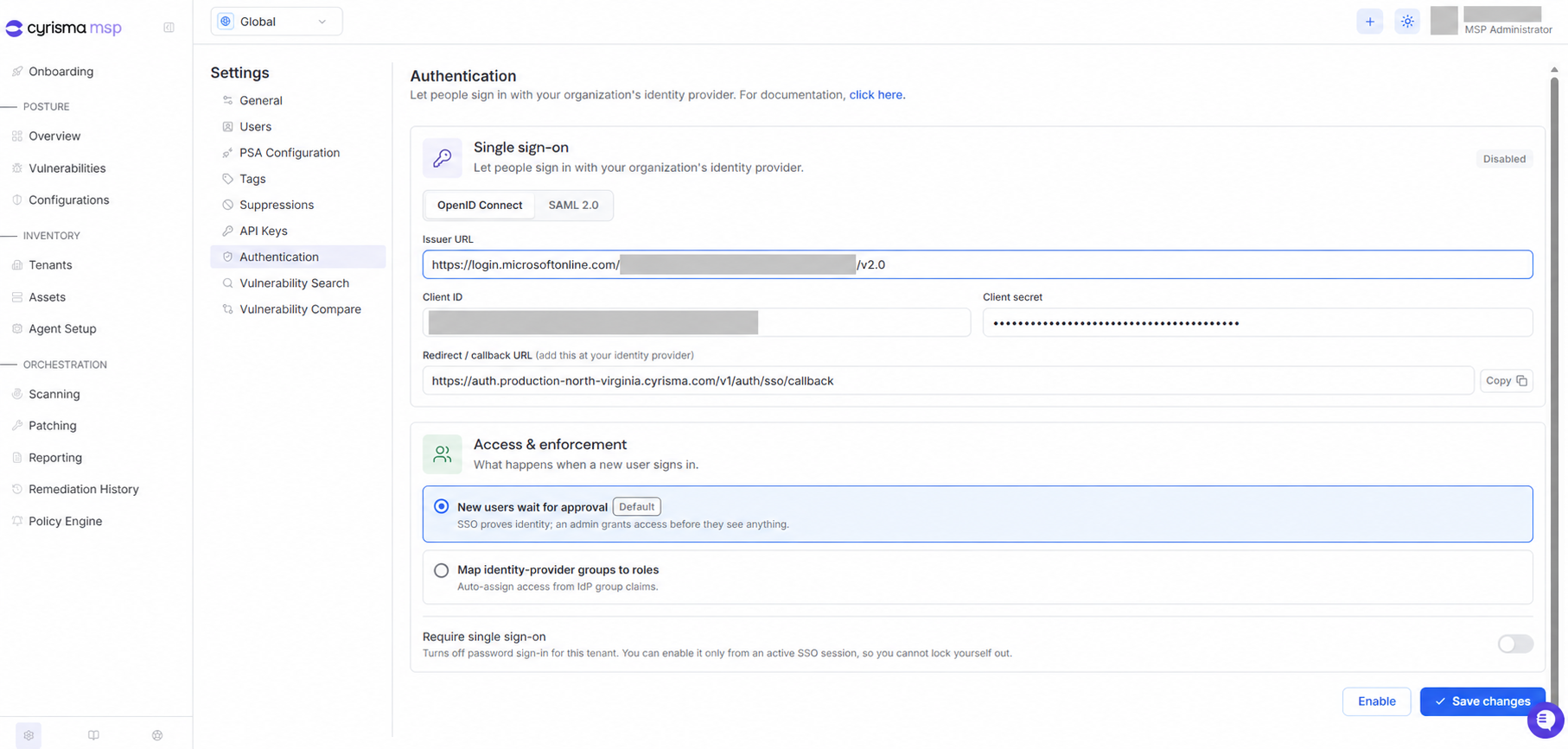
Task: Open Vulnerability Compare settings
Action: [x=297, y=309]
